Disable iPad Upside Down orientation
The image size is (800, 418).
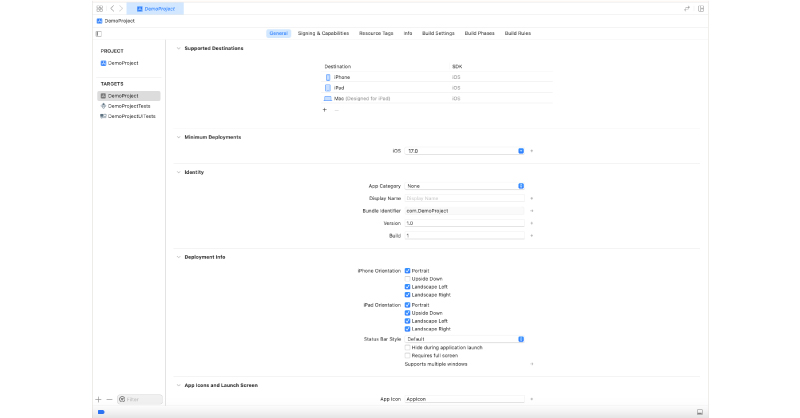[x=408, y=313]
